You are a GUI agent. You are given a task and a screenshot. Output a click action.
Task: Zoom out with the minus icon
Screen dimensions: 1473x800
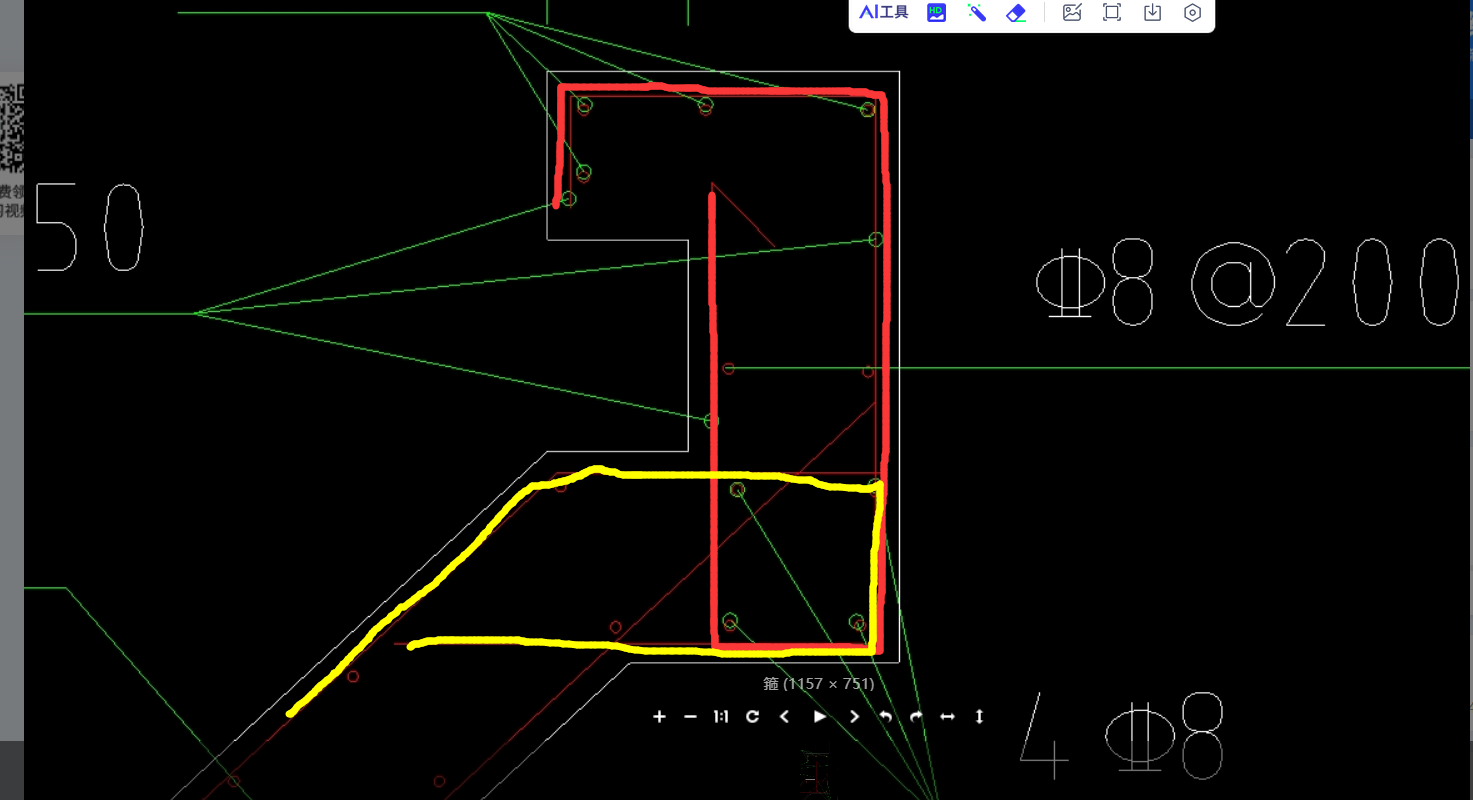pos(690,716)
